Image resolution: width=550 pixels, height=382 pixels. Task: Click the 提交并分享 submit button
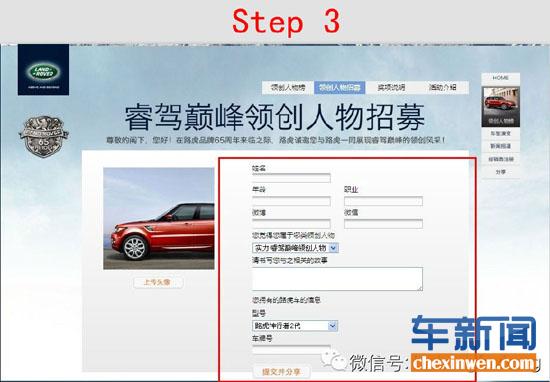281,372
